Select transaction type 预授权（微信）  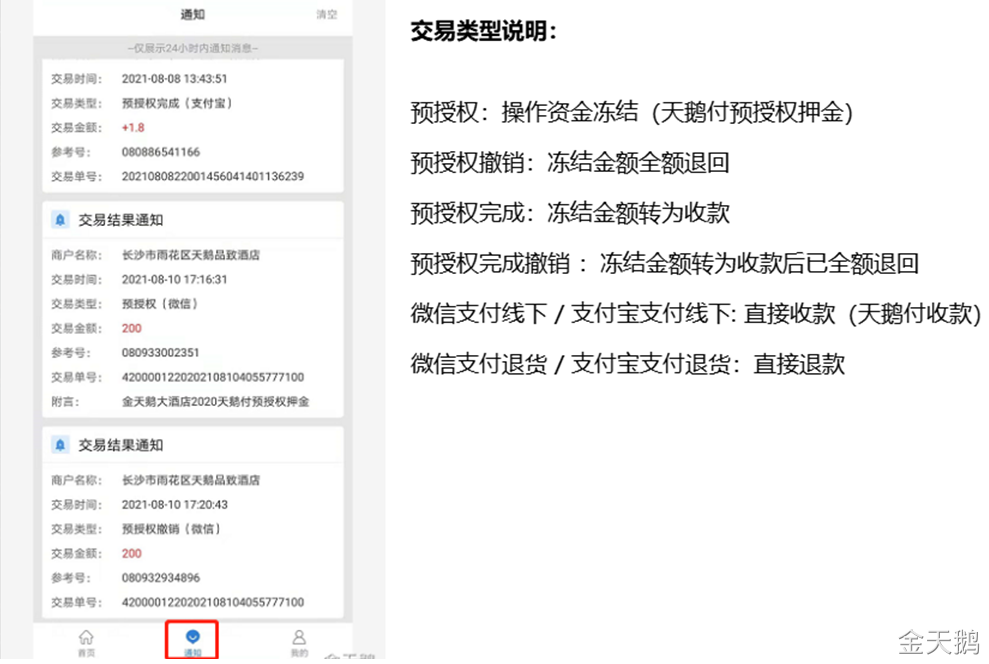[160, 303]
